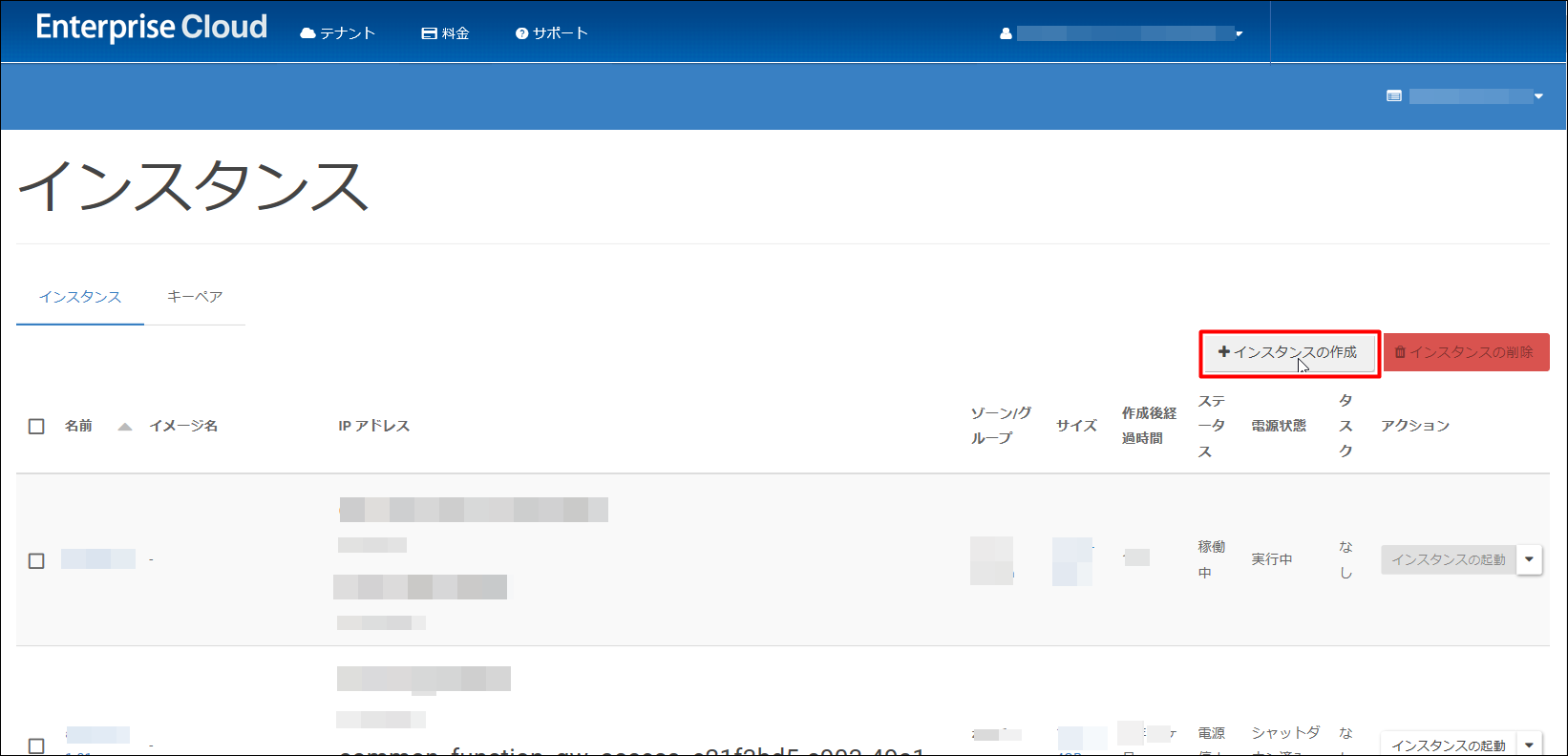Open the テナント menu
Viewport: 1568px width, 756px height.
(x=338, y=33)
